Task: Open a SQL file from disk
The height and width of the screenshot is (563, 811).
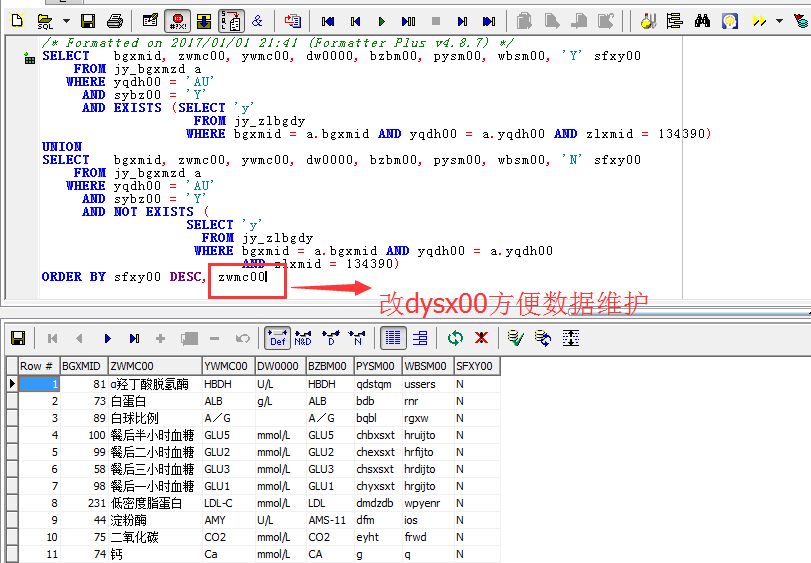Action: pyautogui.click(x=45, y=21)
